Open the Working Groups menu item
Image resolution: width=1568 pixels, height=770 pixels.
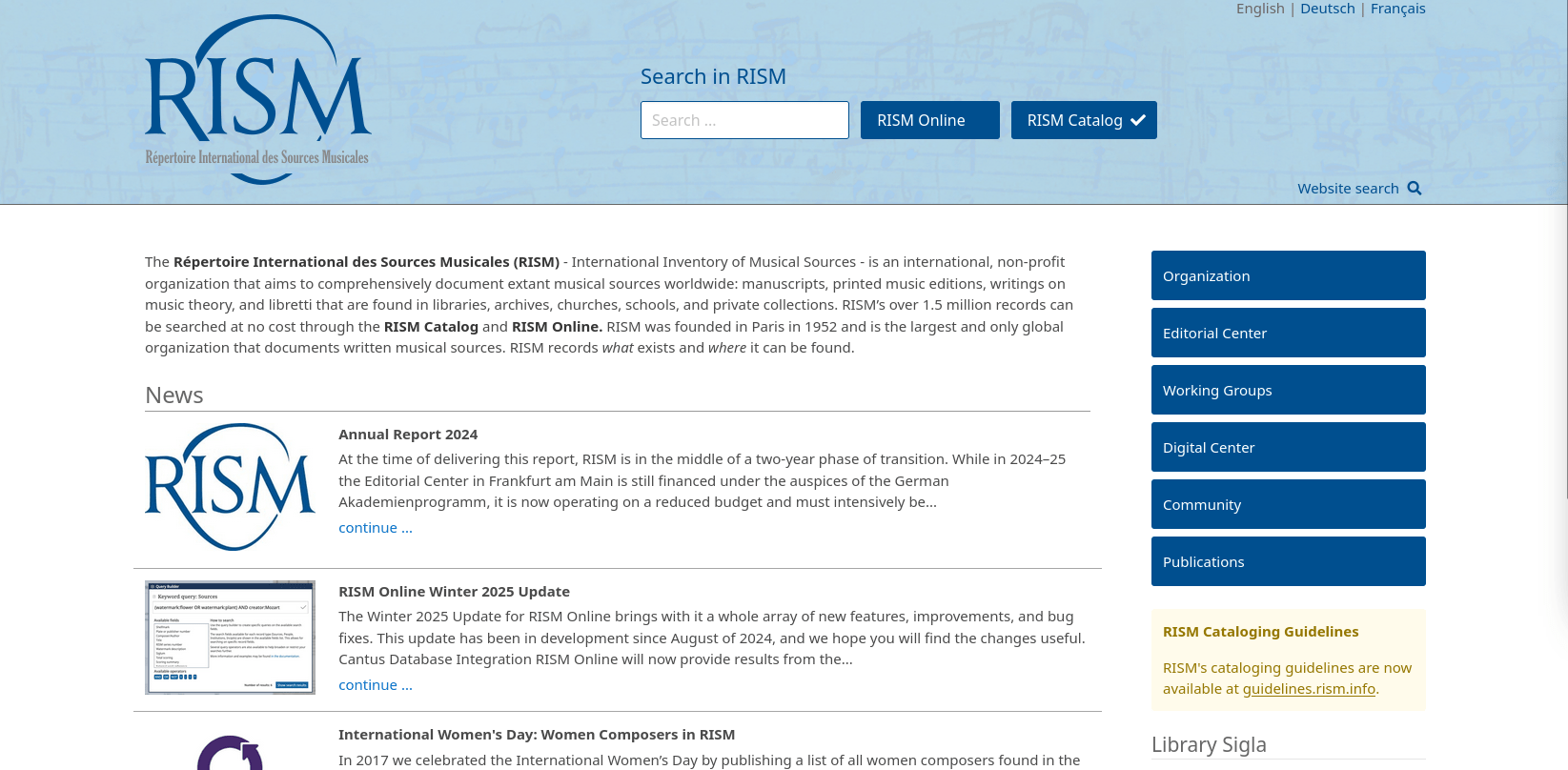(1288, 390)
